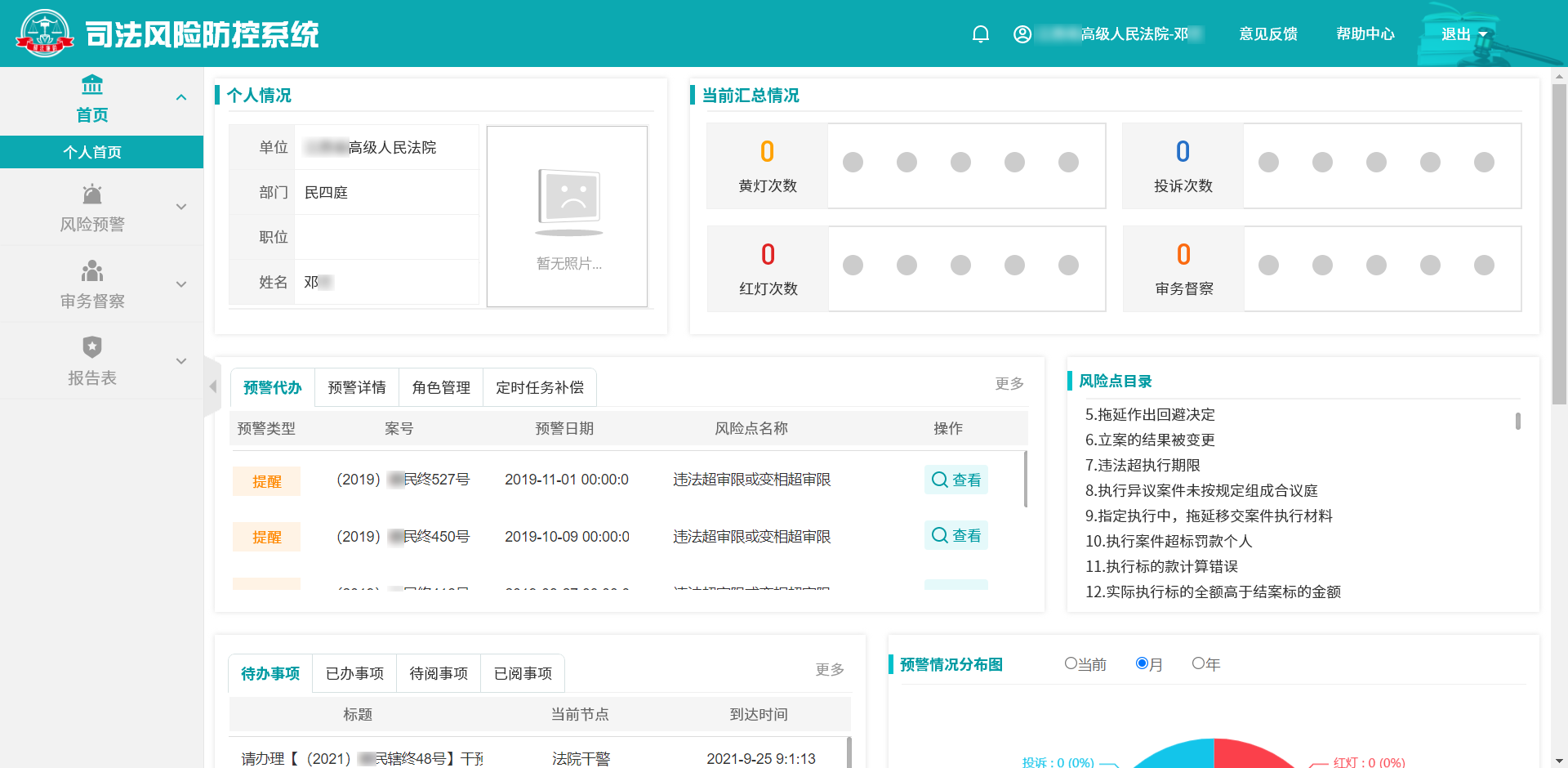Viewport: 1568px width, 768px height.
Task: Open the 风险预警 alarm icon in the sidebar
Action: [91, 194]
